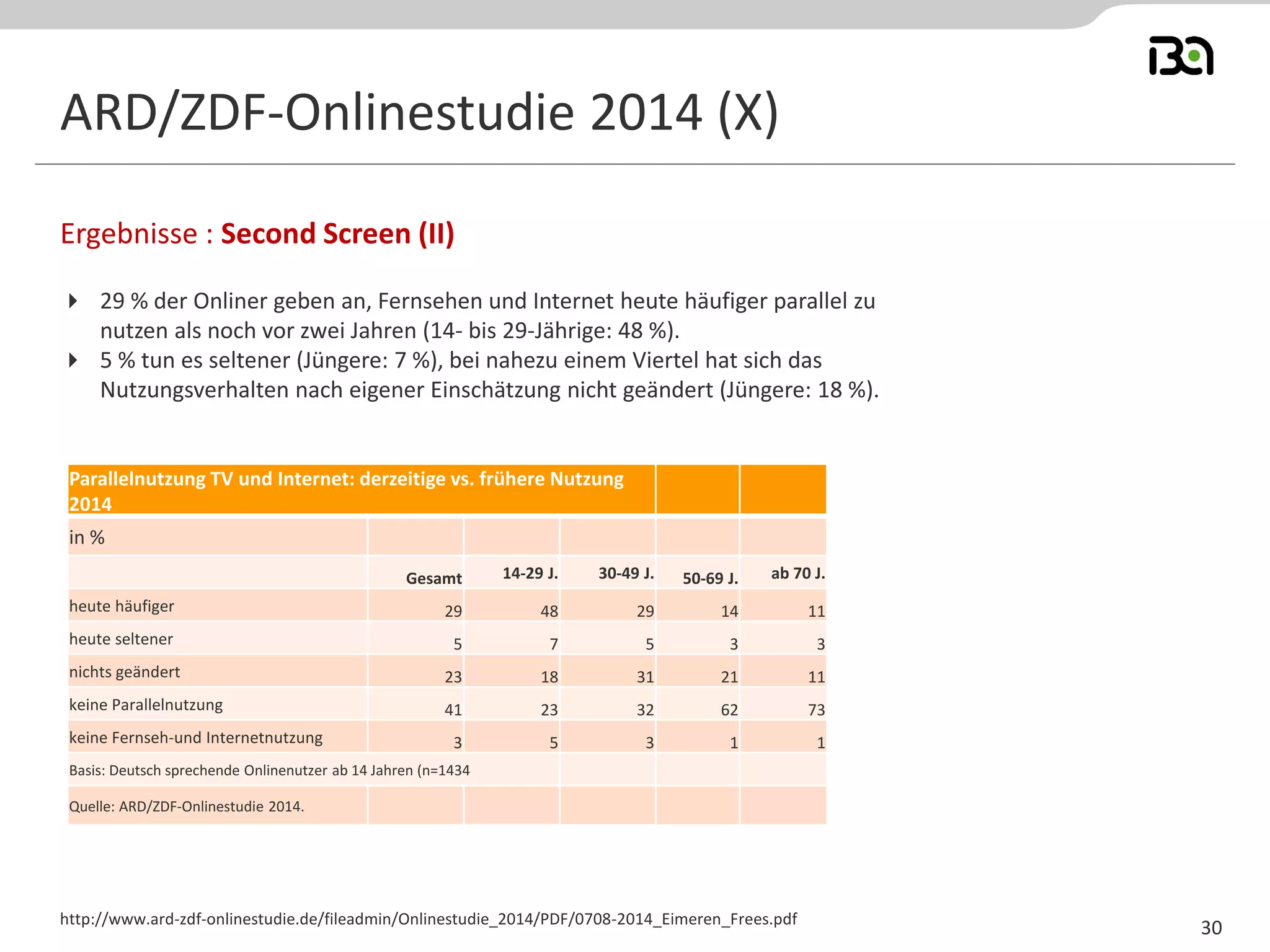This screenshot has height=952, width=1270.
Task: Click the ab 70 J. value 11 for nichts geändert
Action: pyautogui.click(x=817, y=677)
